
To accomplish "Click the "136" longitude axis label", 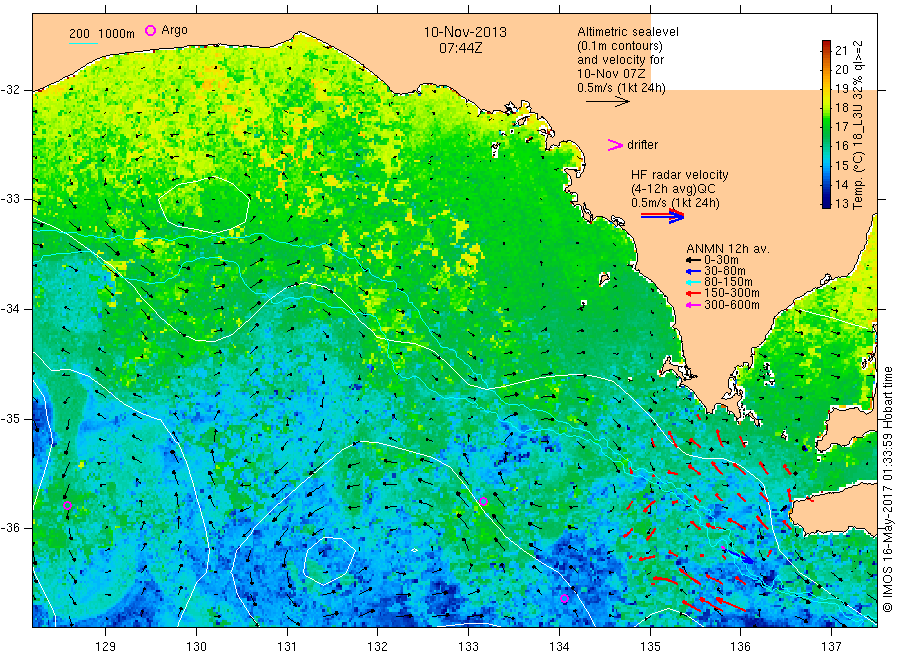I will pyautogui.click(x=740, y=647).
